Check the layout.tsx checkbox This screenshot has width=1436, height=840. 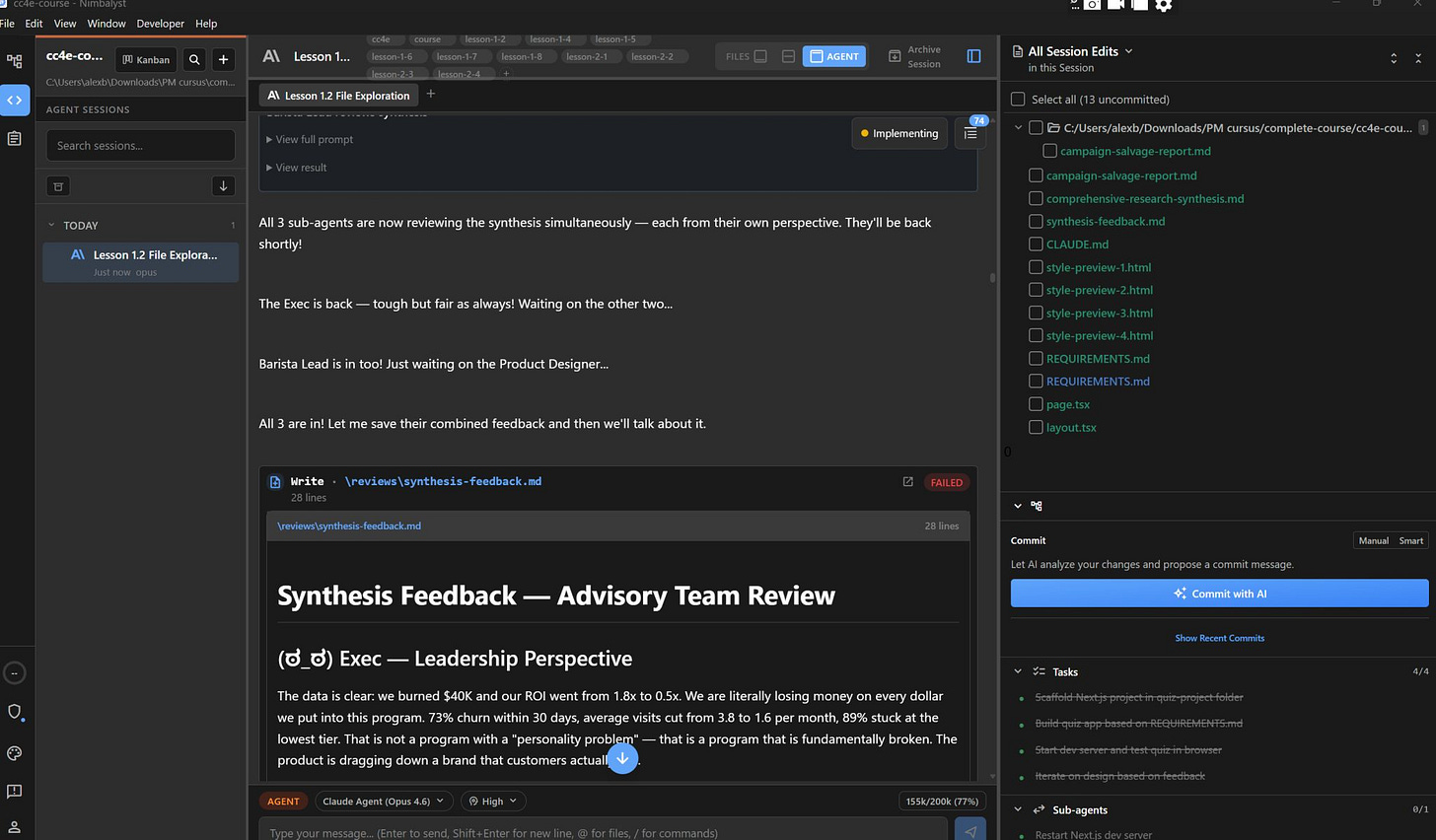tap(1036, 427)
